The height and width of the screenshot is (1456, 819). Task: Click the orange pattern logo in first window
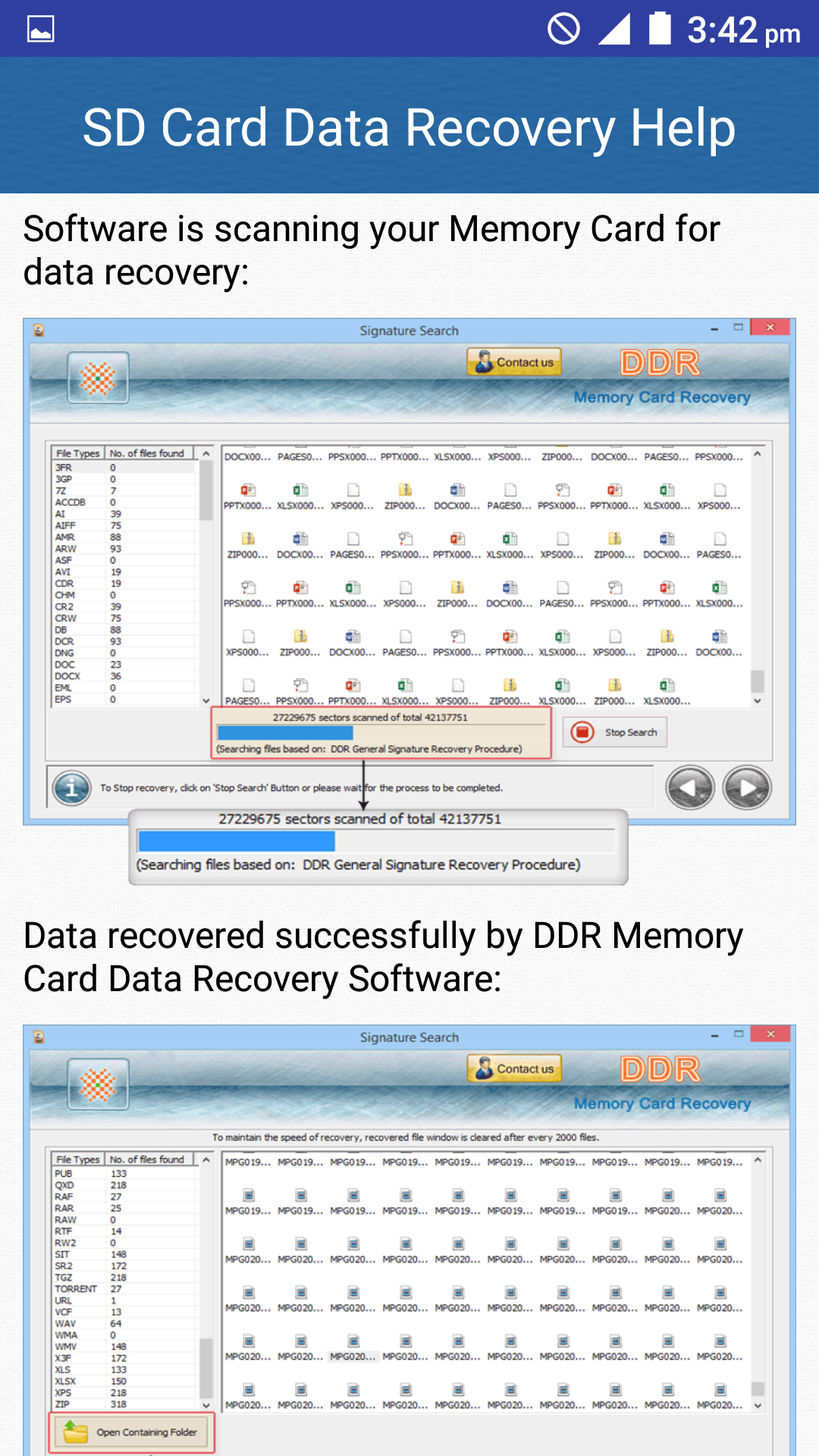tap(98, 378)
